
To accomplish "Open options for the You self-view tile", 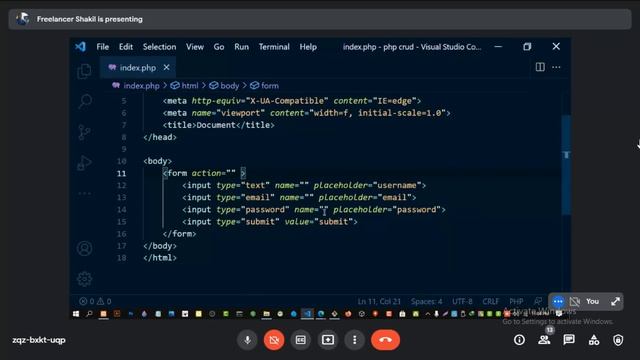I will click(558, 302).
